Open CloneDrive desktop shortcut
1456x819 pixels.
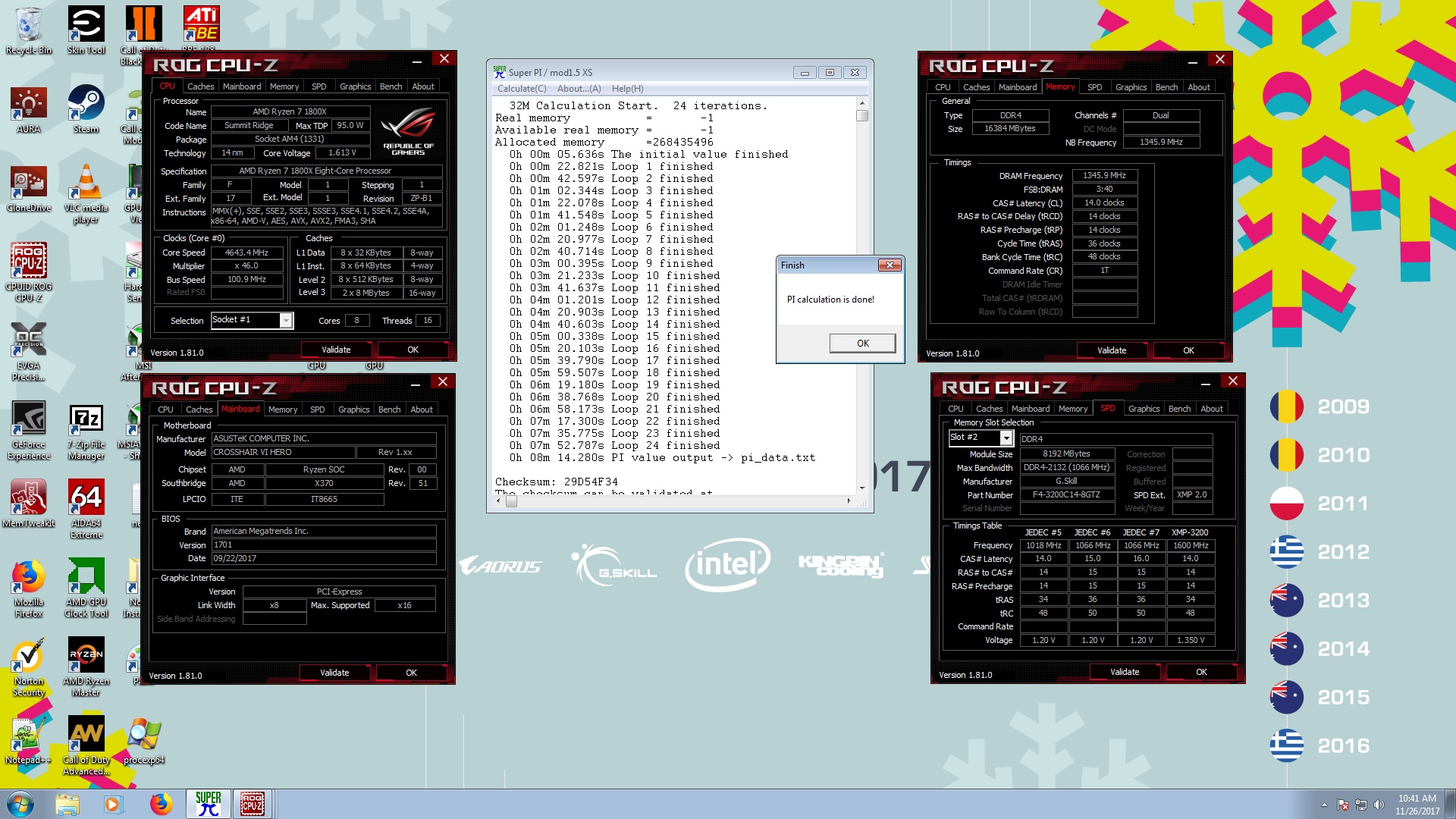tap(29, 188)
